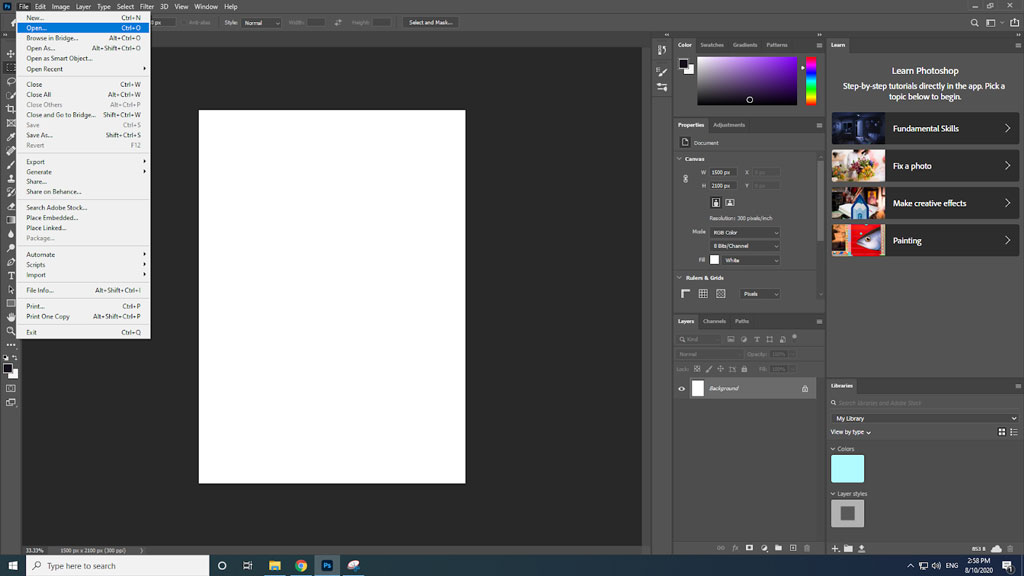Click the light blue library color swatch
The width and height of the screenshot is (1024, 576).
tap(847, 469)
